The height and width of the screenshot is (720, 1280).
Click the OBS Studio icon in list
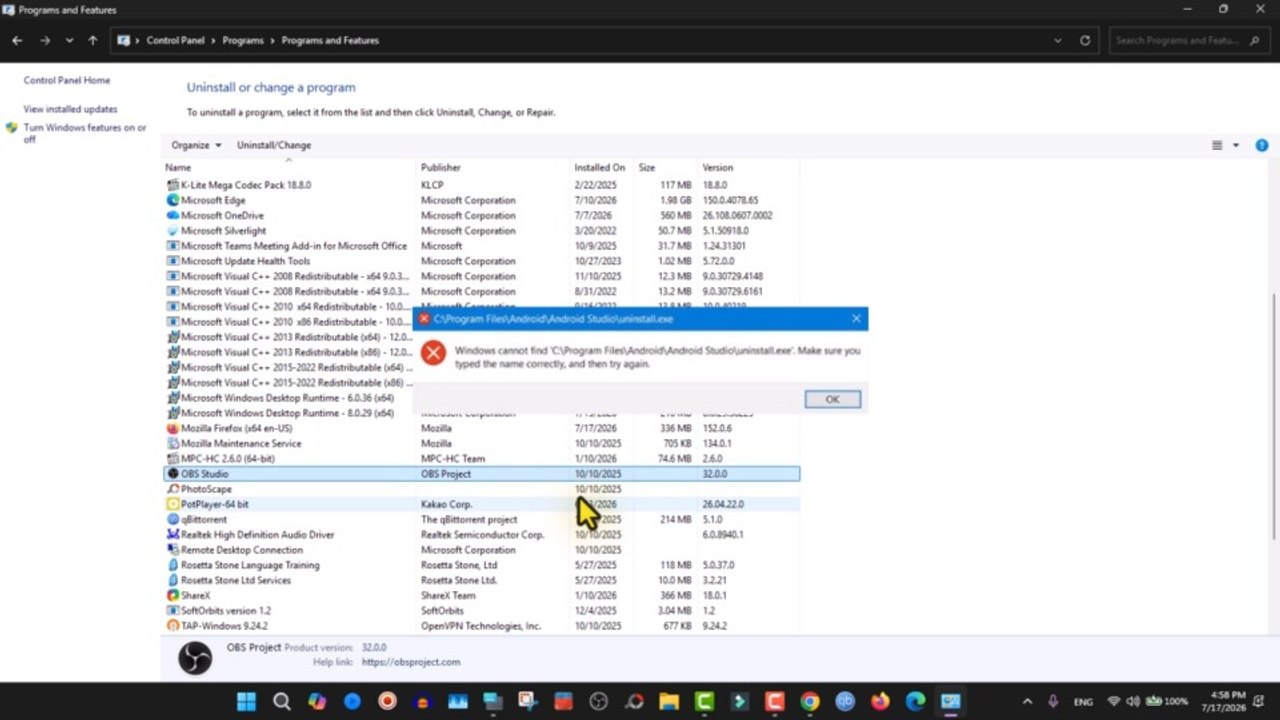pyautogui.click(x=173, y=474)
